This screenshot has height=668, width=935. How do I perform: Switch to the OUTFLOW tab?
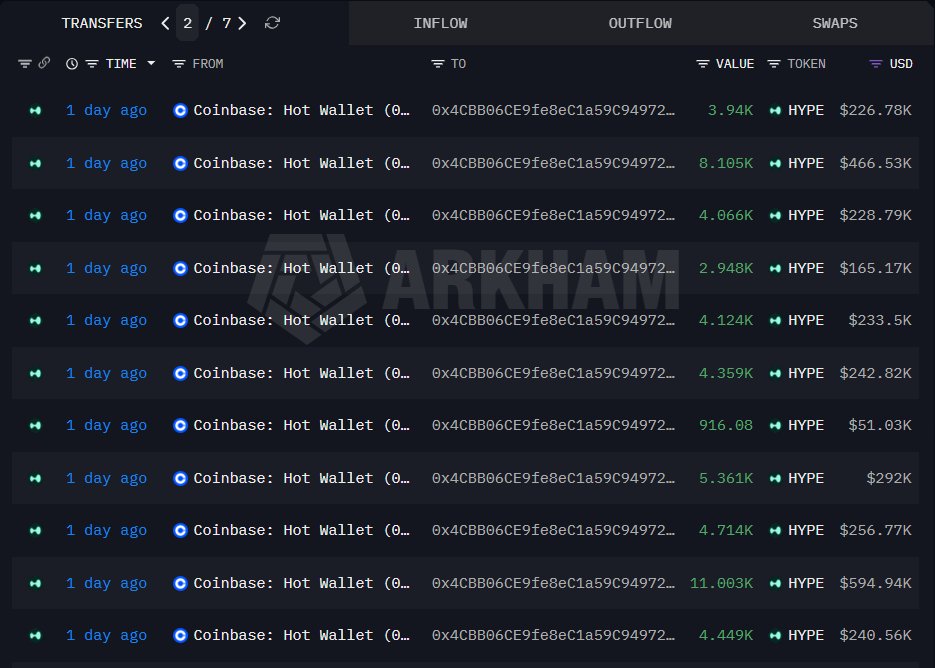640,23
